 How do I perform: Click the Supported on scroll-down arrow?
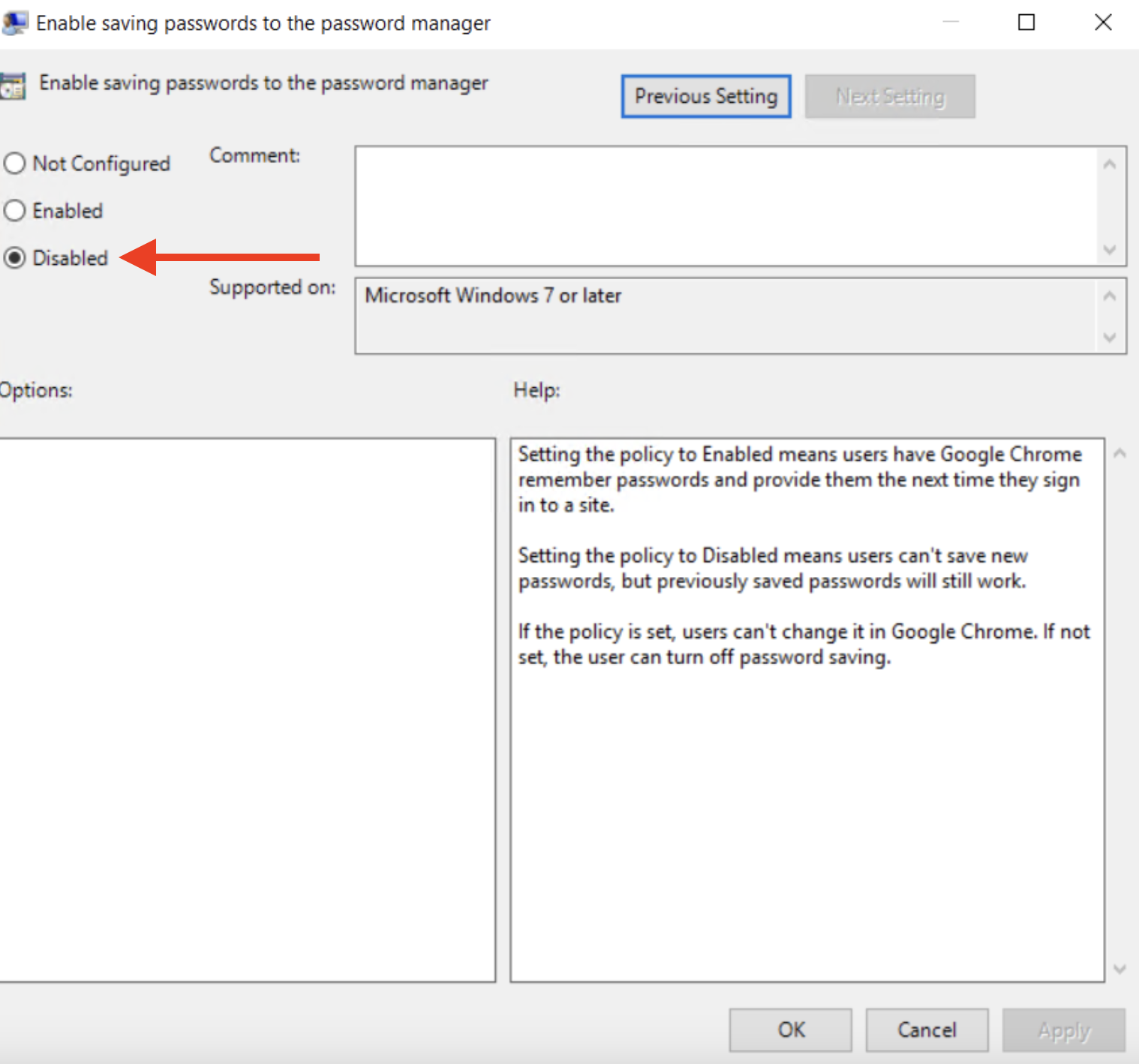pos(1110,338)
